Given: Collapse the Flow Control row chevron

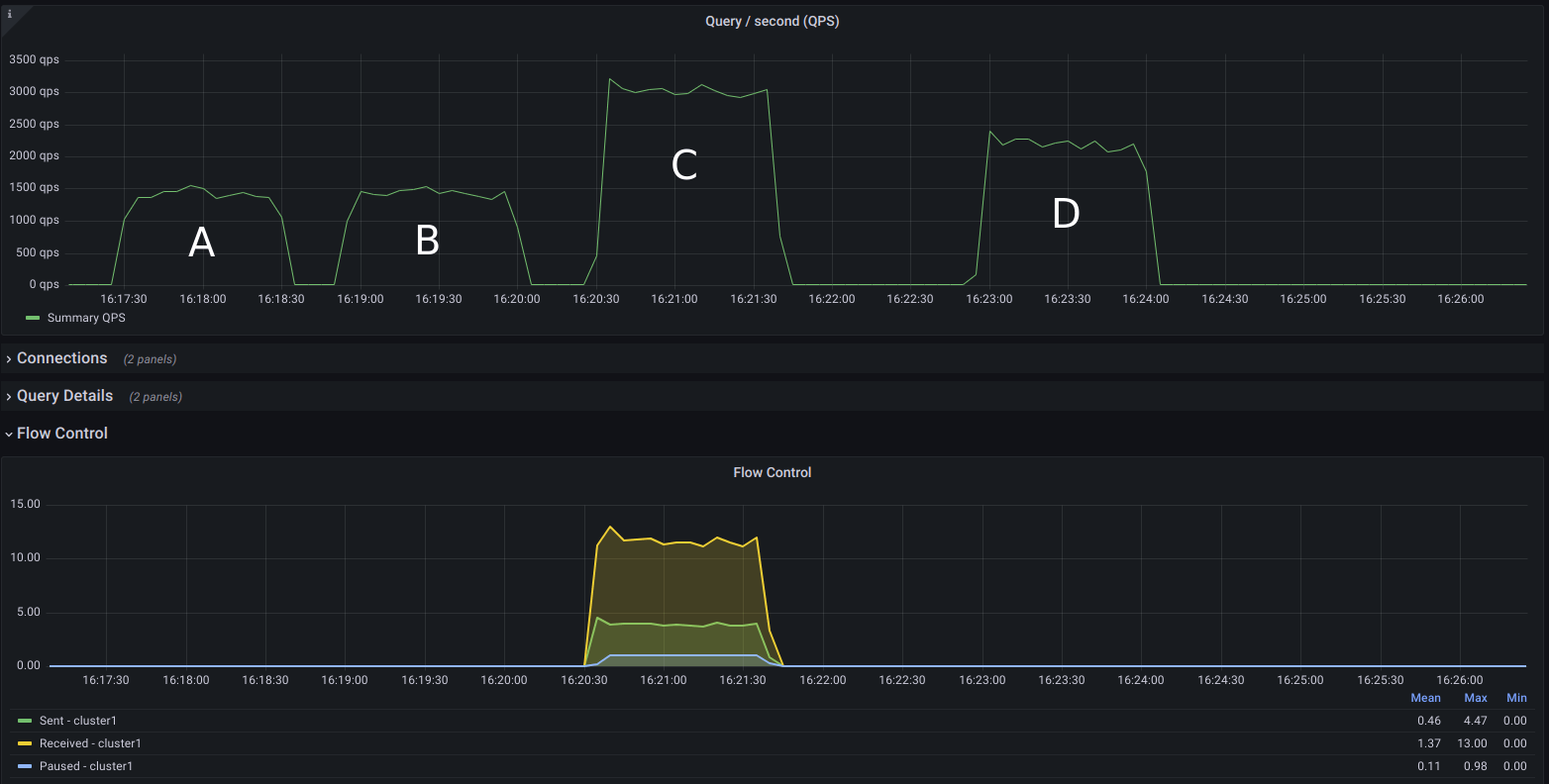Looking at the screenshot, I should pos(9,434).
